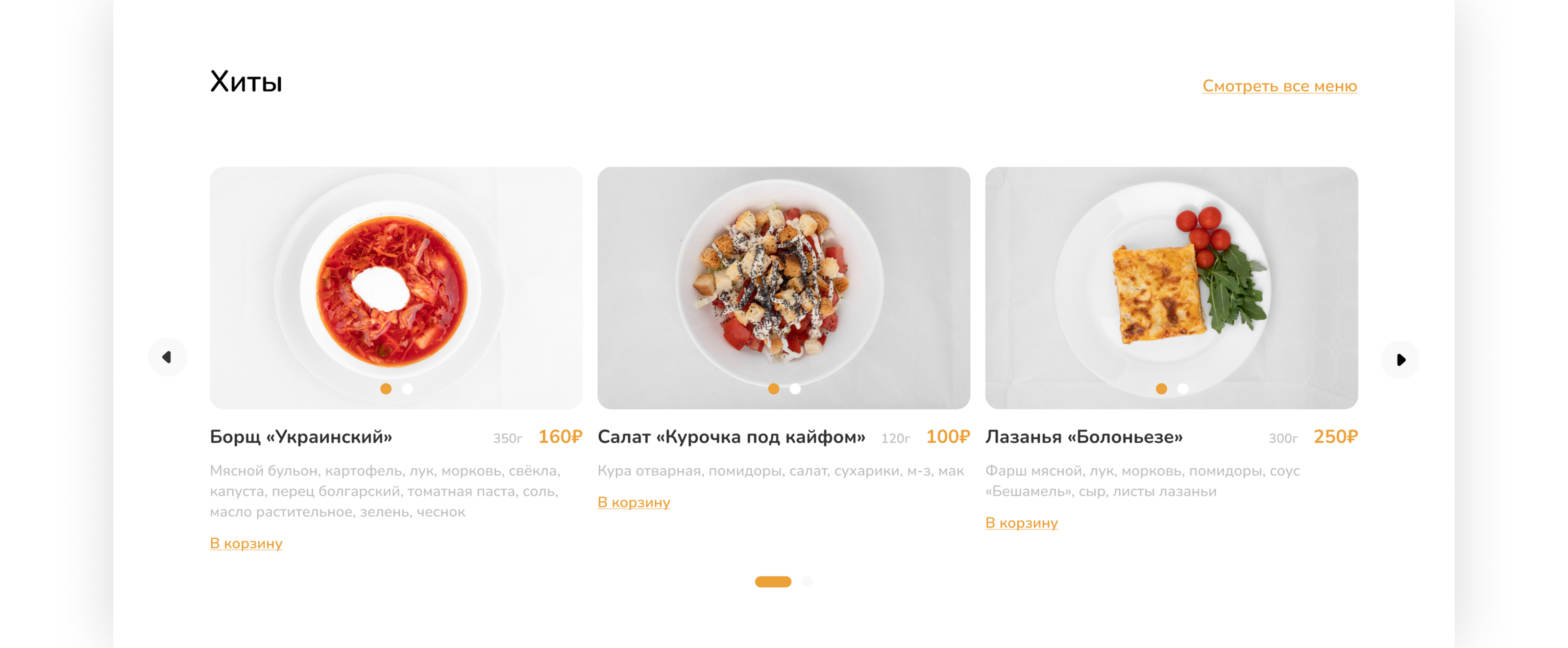The width and height of the screenshot is (1568, 648).
Task: Select first image dot on borscht photo
Action: pyautogui.click(x=386, y=388)
